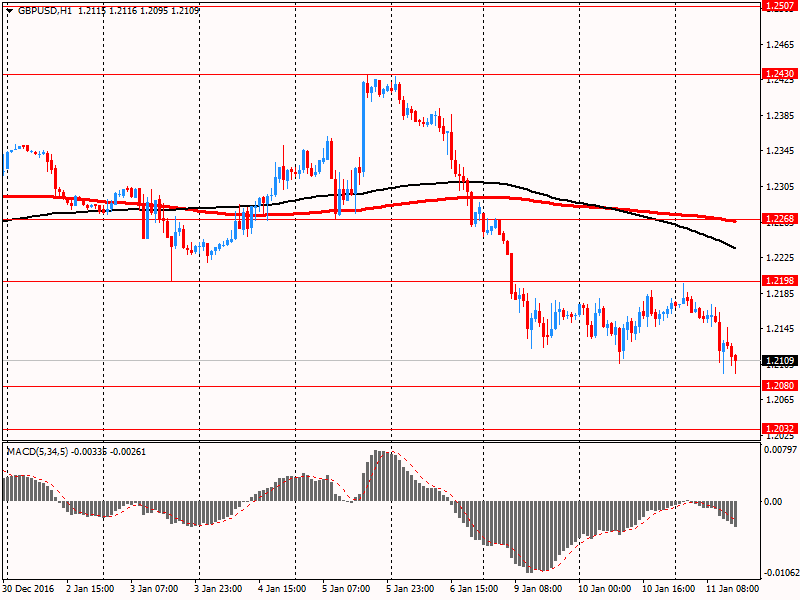This screenshot has height=600, width=800.
Task: Click the 1.2198 price level label
Action: coord(780,281)
